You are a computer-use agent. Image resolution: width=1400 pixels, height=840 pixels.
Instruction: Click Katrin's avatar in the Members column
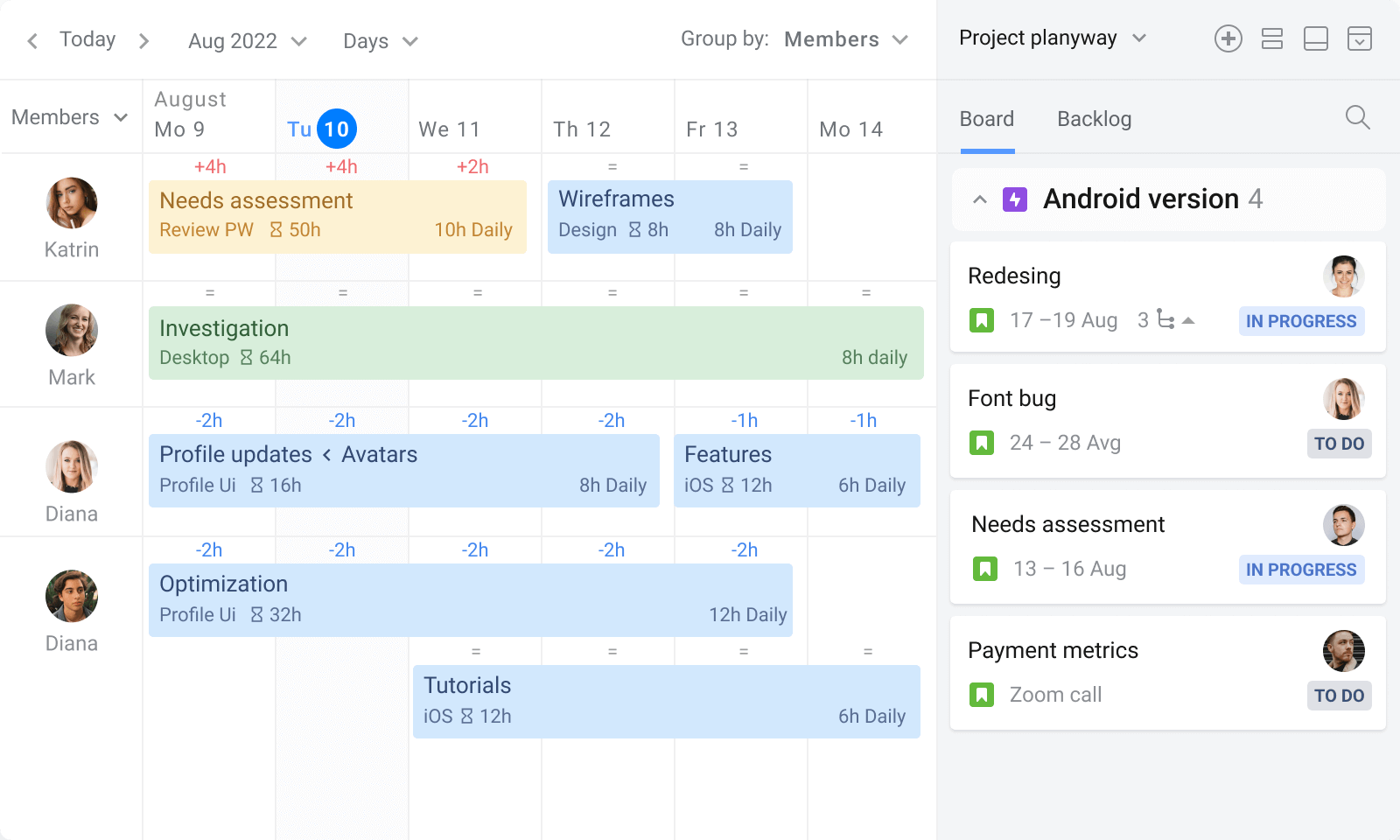point(72,204)
